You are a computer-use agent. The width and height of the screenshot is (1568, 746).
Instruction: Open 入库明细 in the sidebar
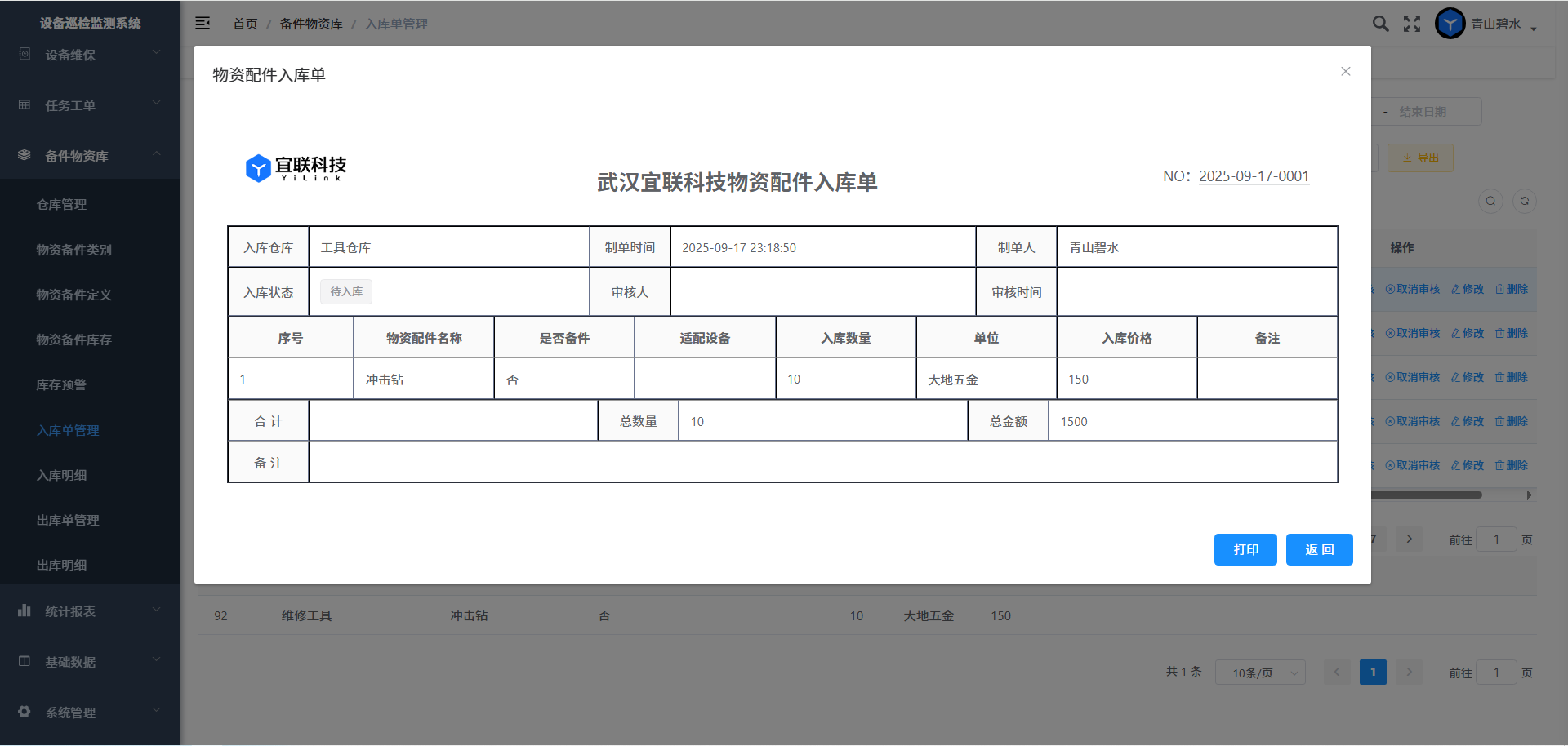click(62, 475)
